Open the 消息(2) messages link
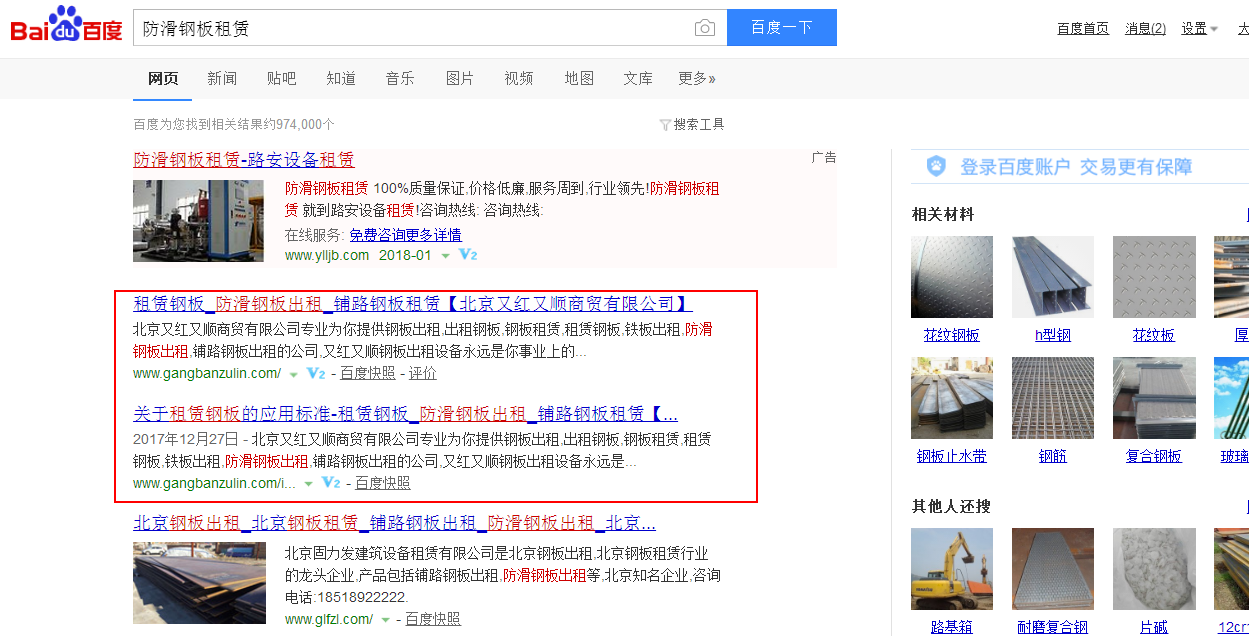Screen dimensions: 1249x636 (1145, 28)
